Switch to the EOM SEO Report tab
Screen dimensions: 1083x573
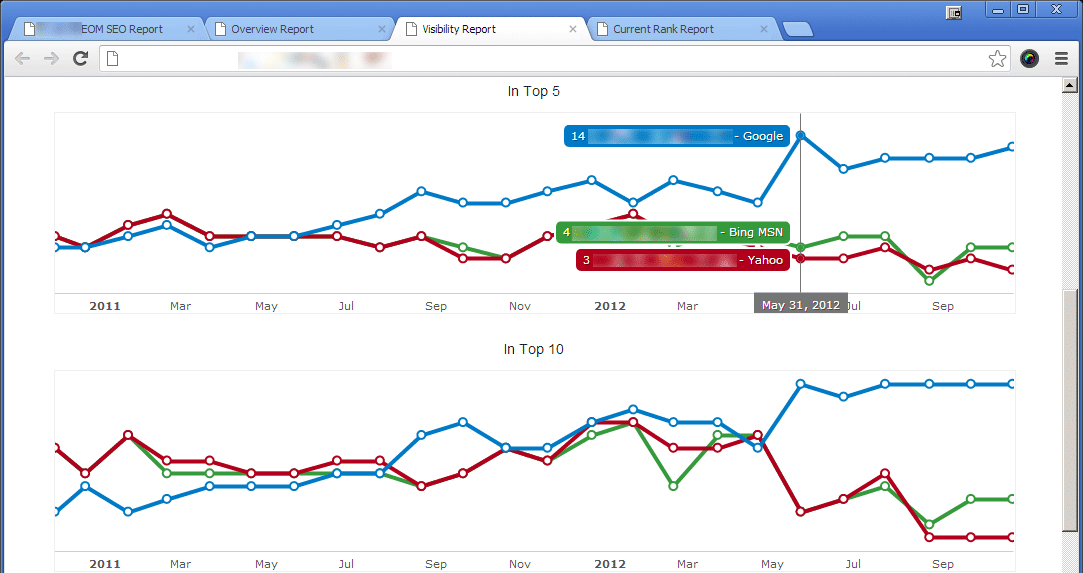click(x=110, y=29)
